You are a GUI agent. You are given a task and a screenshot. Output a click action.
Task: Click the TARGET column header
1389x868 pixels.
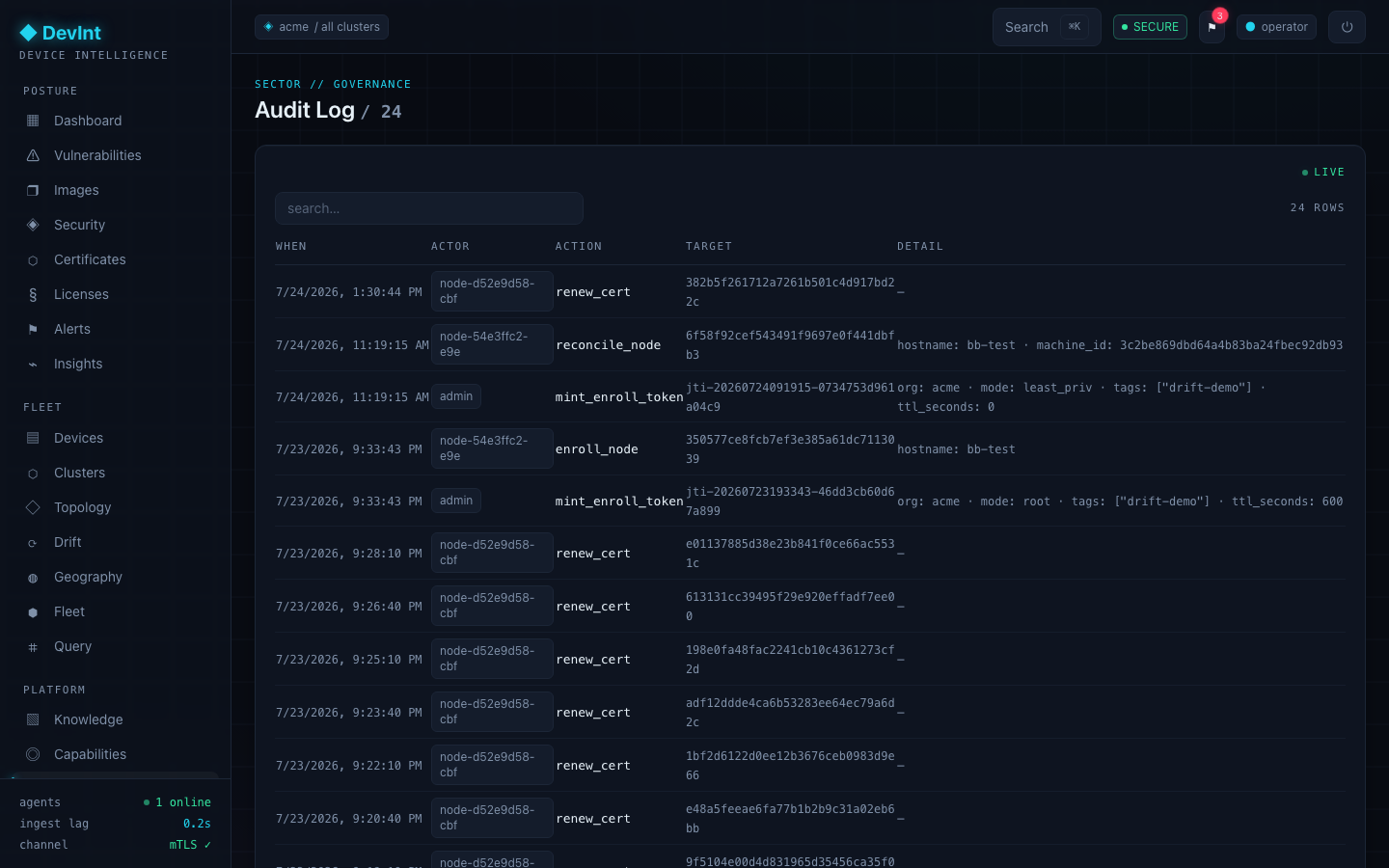click(709, 247)
